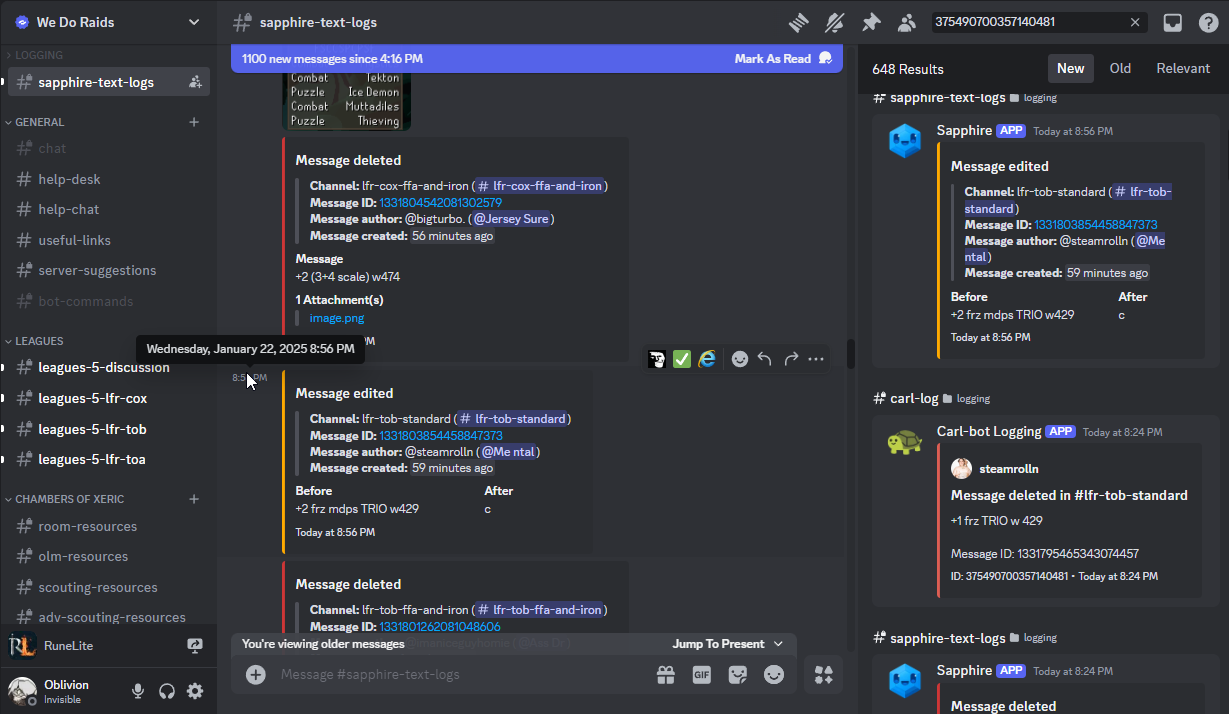Open the sticker picker
The width and height of the screenshot is (1229, 714).
click(x=738, y=675)
